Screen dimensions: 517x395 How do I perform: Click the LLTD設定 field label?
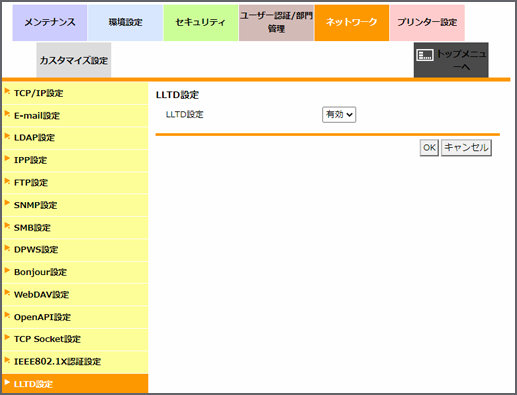click(x=185, y=114)
